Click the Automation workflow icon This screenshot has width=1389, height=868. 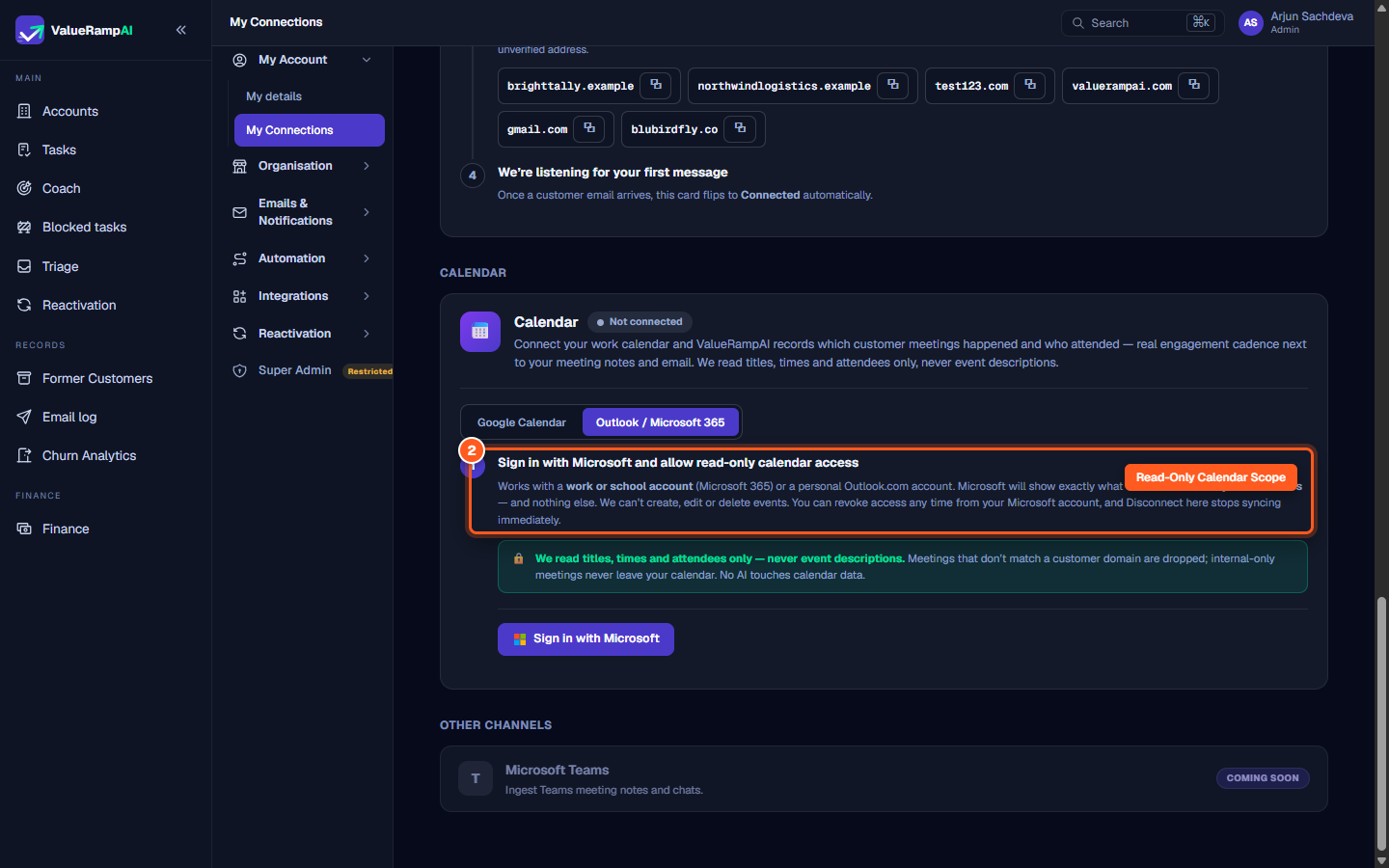pyautogui.click(x=239, y=258)
